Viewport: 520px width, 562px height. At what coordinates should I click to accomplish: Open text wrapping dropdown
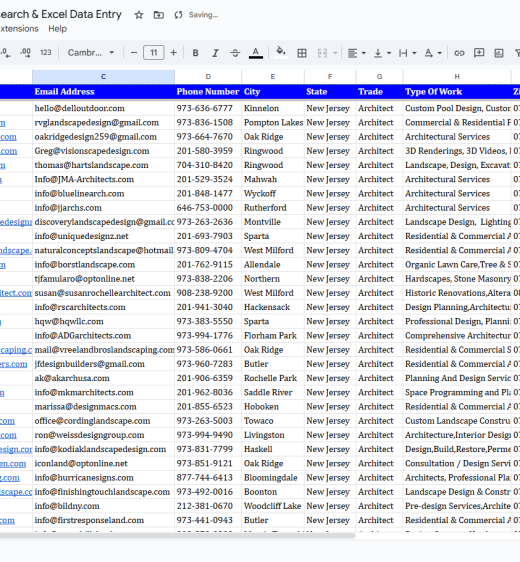(407, 53)
